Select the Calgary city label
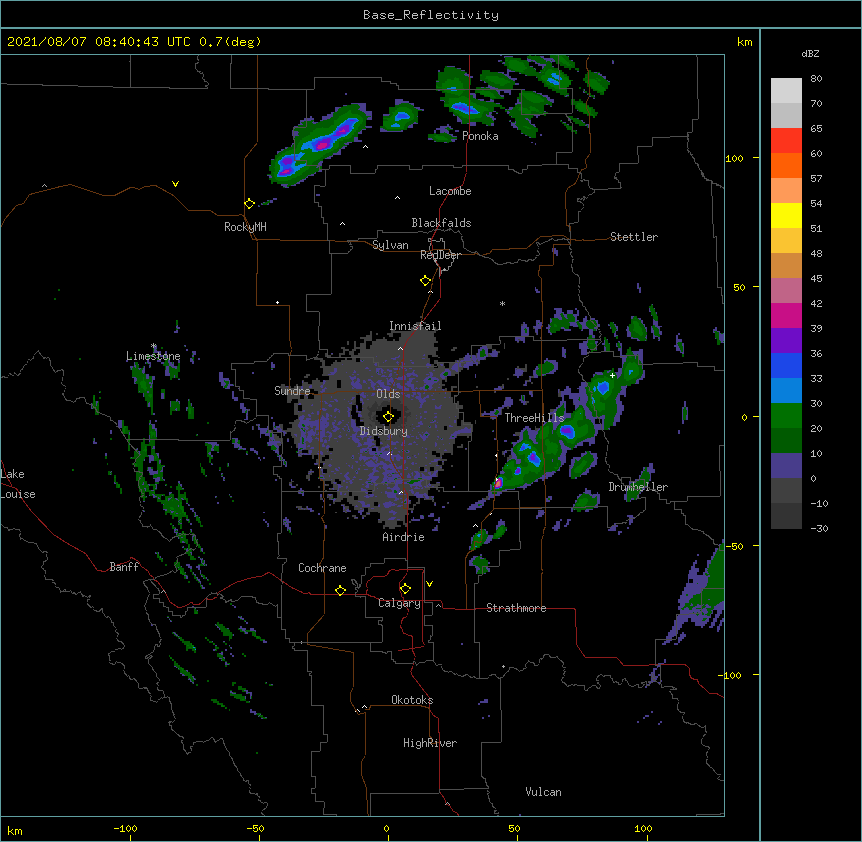Viewport: 862px width, 842px height. pyautogui.click(x=399, y=603)
